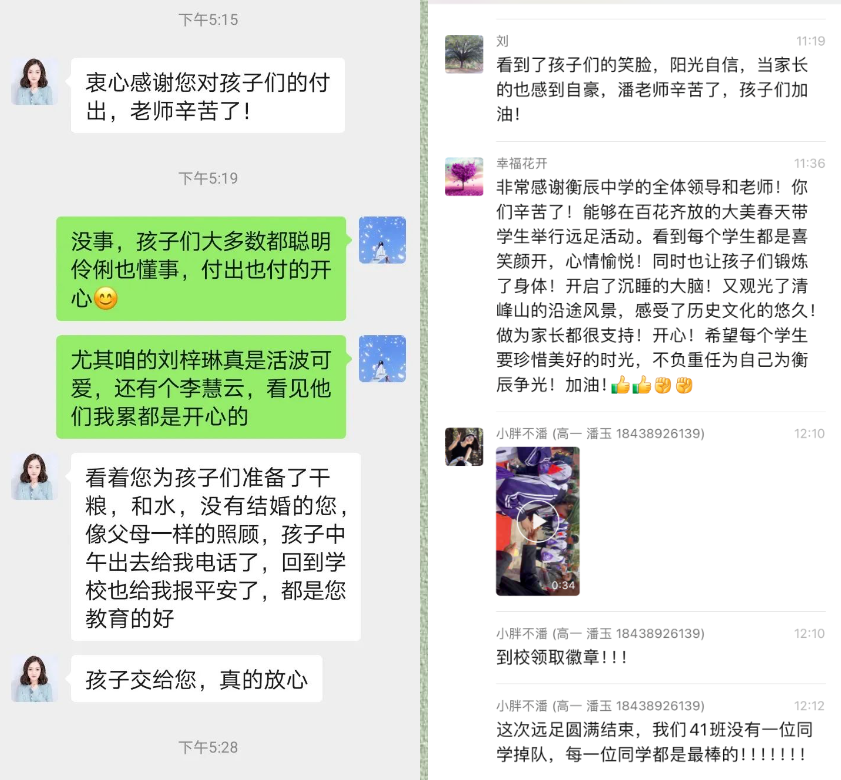This screenshot has height=780, width=841.
Task: Select the white bubble 孩子交给您，真的放心
Action: (x=197, y=679)
